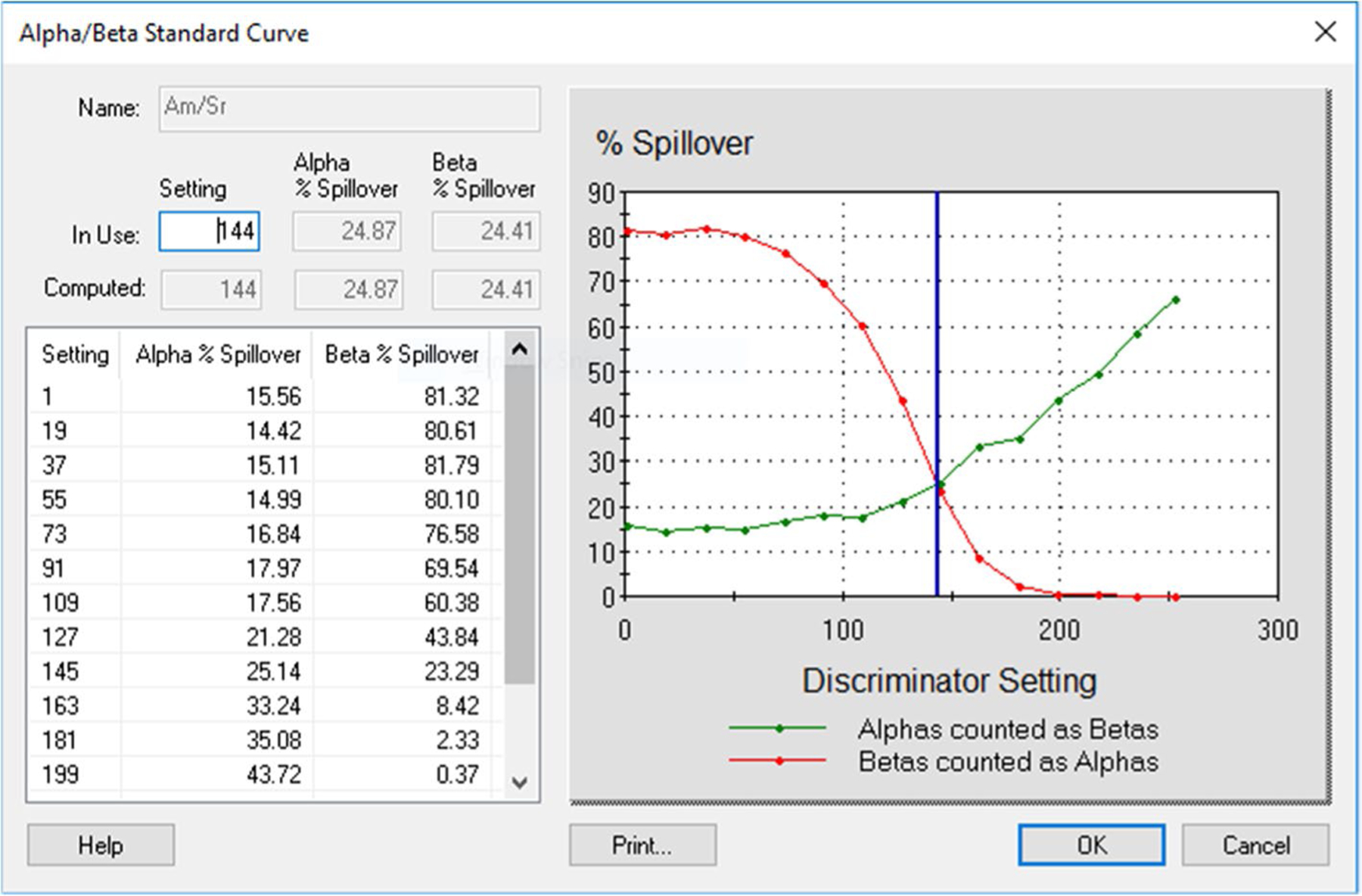Open Help for the standard curve
This screenshot has width=1362, height=896.
[101, 845]
